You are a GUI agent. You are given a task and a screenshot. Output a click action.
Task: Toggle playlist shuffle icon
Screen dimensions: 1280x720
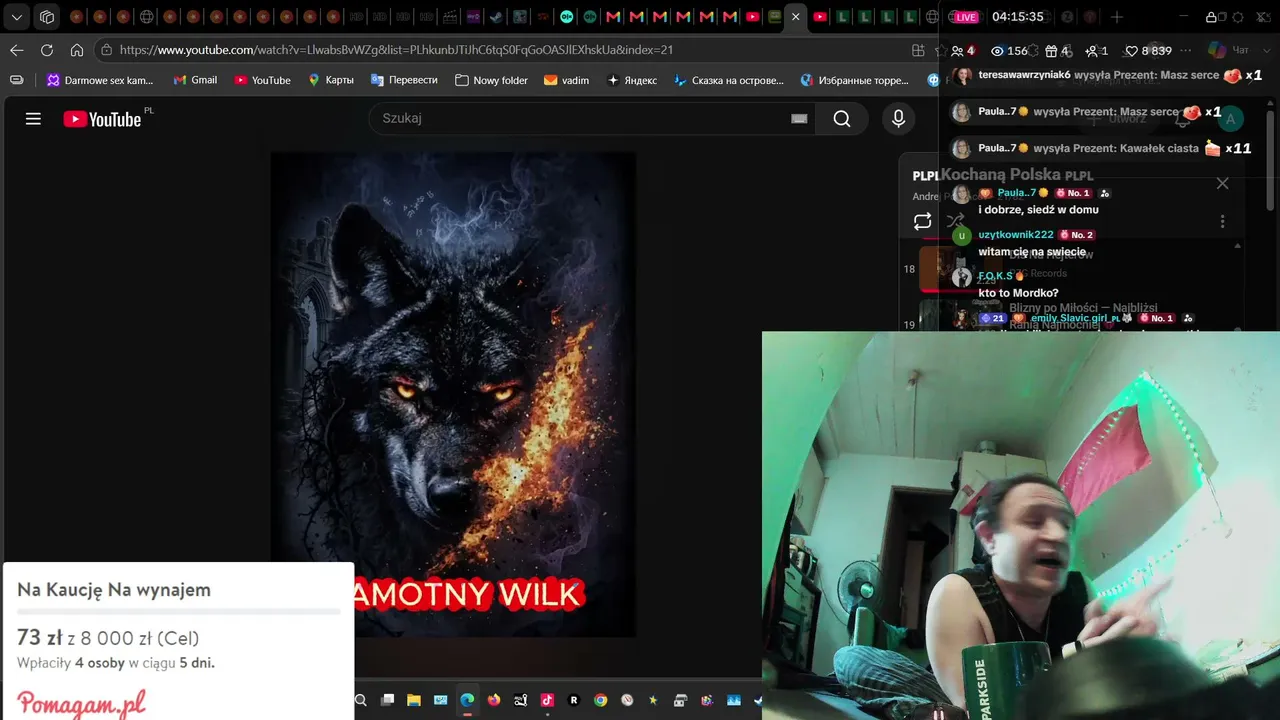coord(955,221)
